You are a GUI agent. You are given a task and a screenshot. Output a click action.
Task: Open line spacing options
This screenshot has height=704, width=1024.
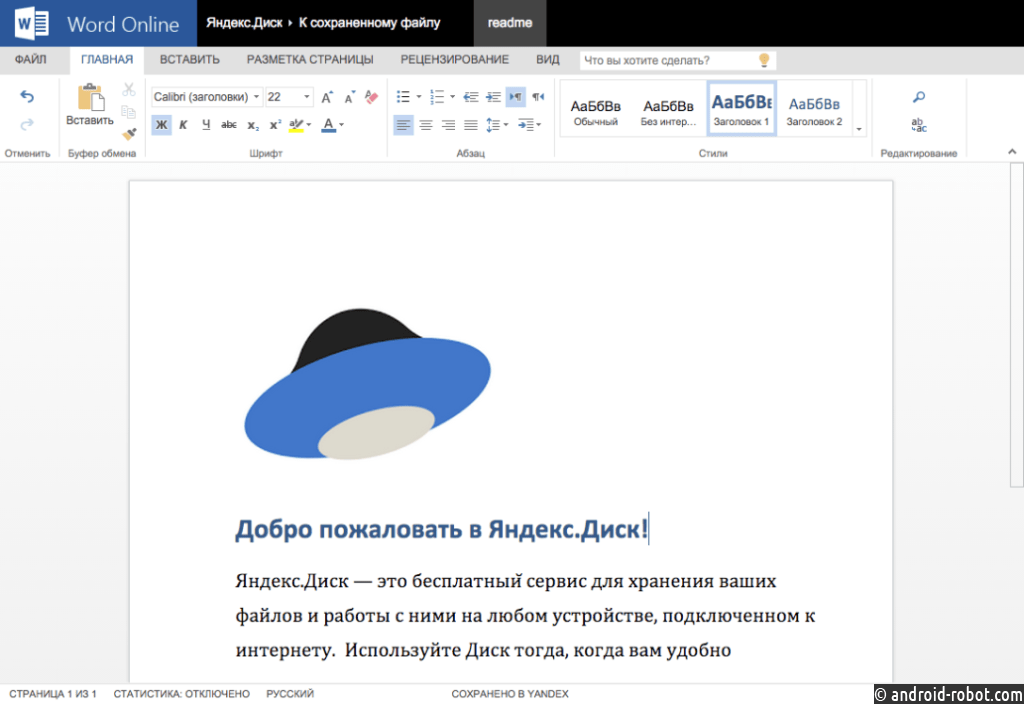pyautogui.click(x=497, y=125)
